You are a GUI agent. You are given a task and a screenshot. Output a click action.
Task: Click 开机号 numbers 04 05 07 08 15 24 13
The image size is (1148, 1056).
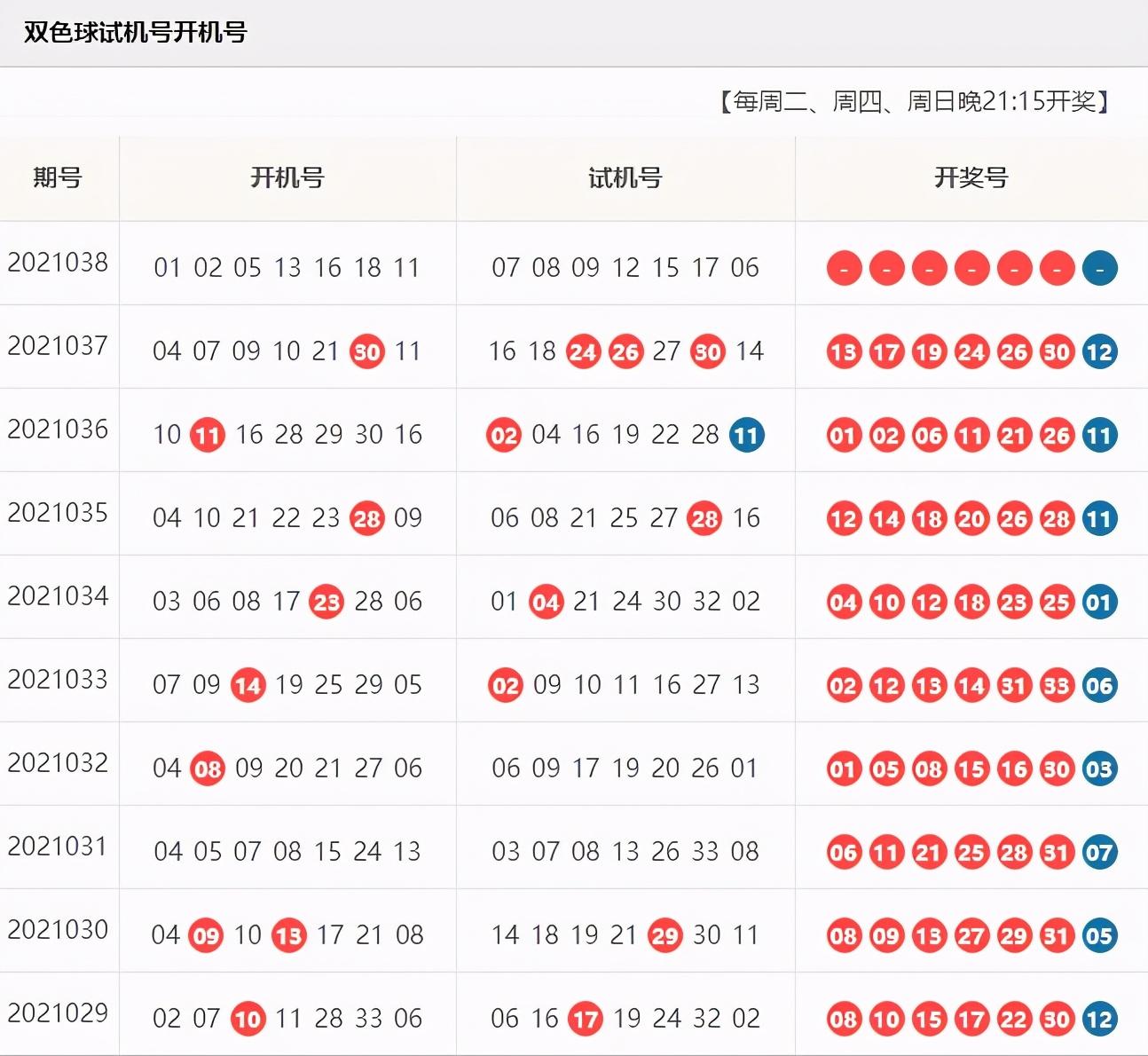tap(287, 852)
